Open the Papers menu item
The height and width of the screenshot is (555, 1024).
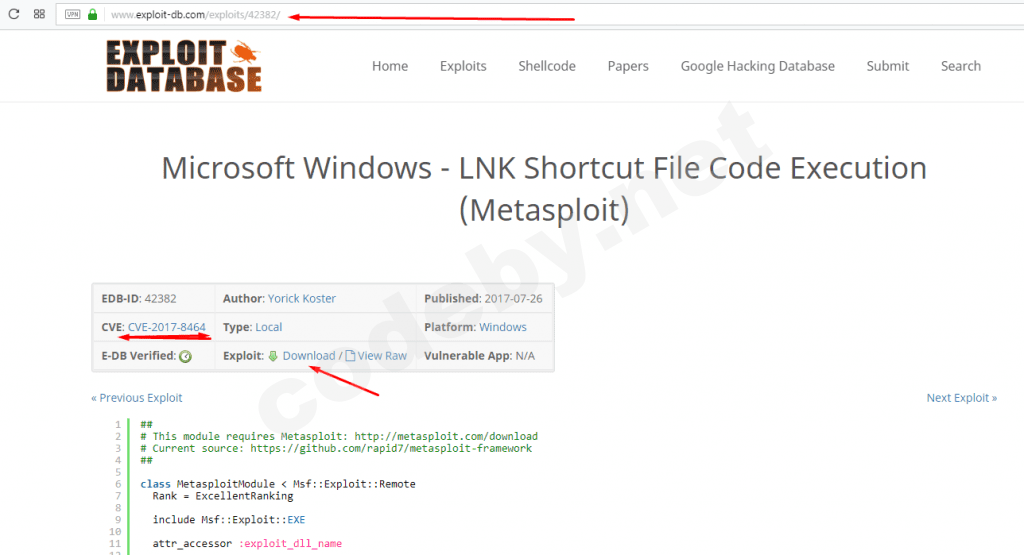pos(628,66)
